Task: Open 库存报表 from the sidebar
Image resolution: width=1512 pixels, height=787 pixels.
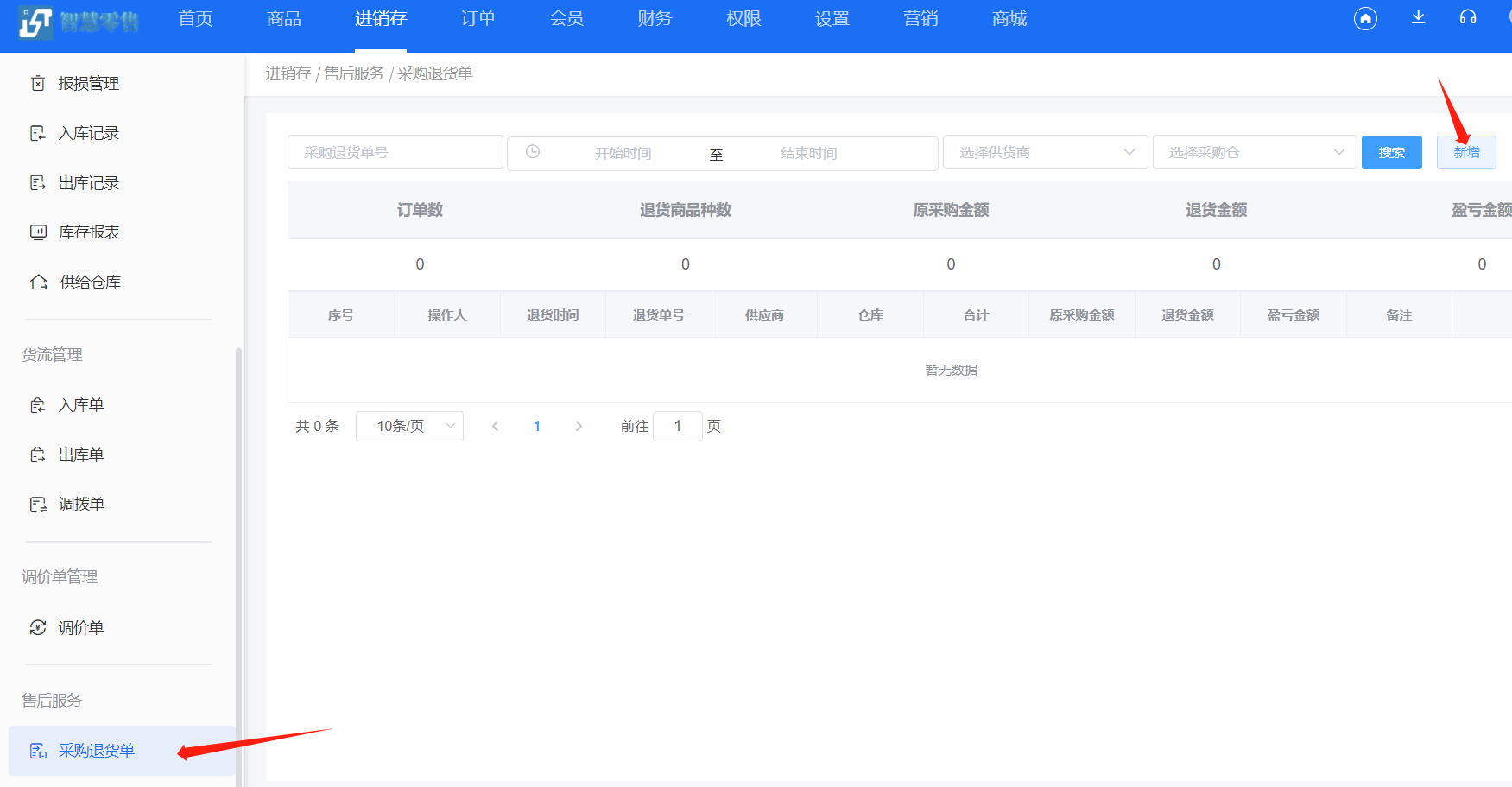Action: 89,232
